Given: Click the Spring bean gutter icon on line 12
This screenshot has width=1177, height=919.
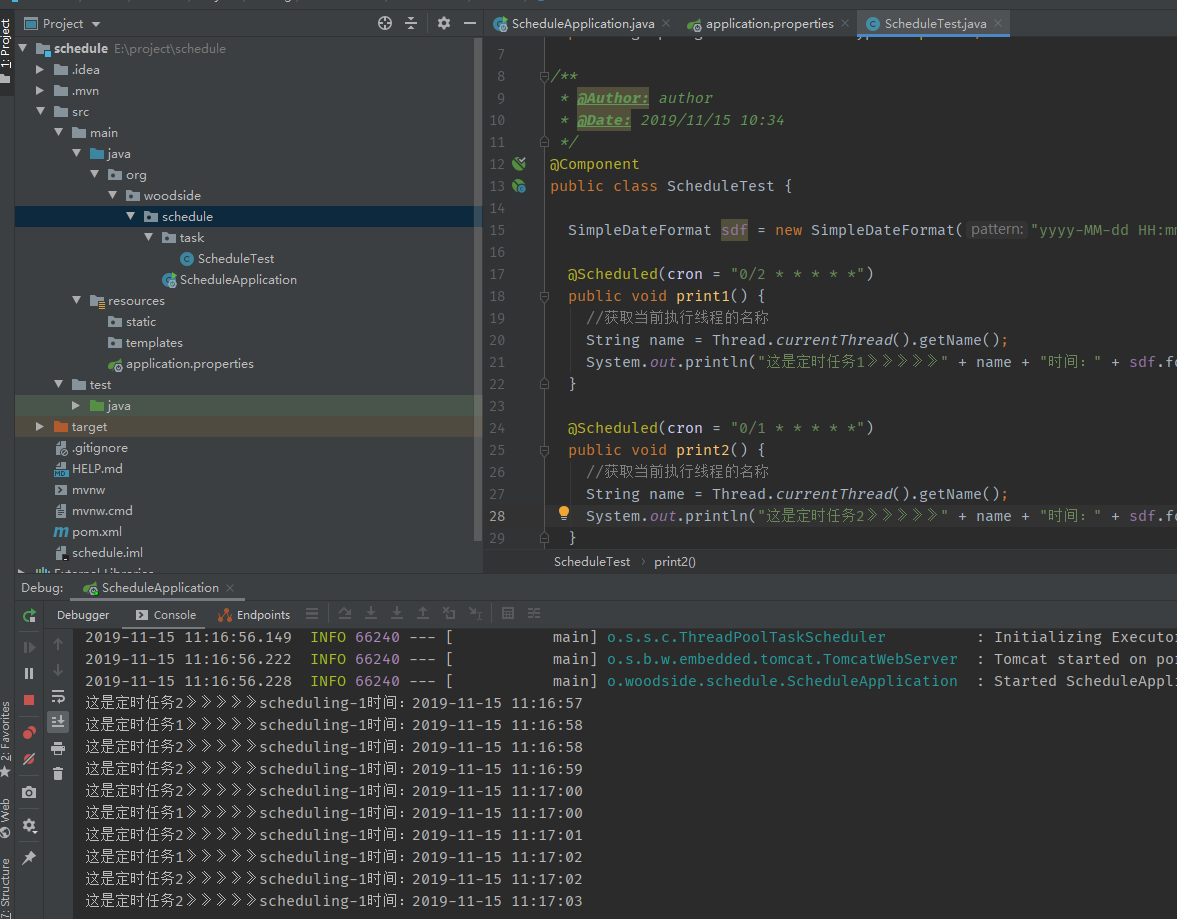Looking at the screenshot, I should pyautogui.click(x=519, y=164).
